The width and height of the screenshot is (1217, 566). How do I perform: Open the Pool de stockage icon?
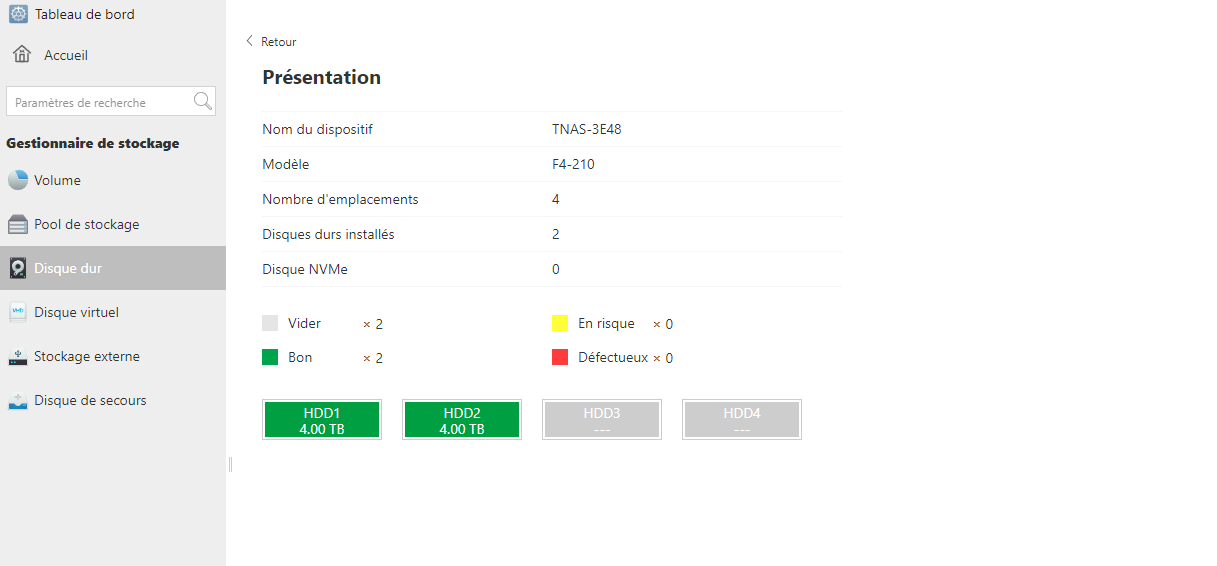click(18, 224)
